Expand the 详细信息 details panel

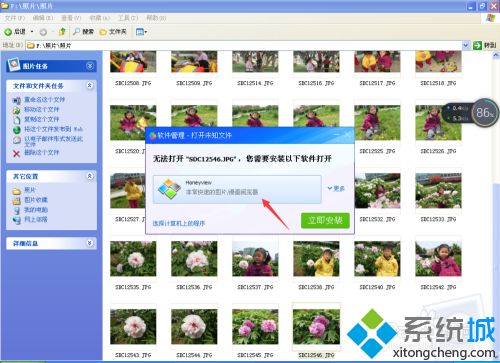click(90, 243)
